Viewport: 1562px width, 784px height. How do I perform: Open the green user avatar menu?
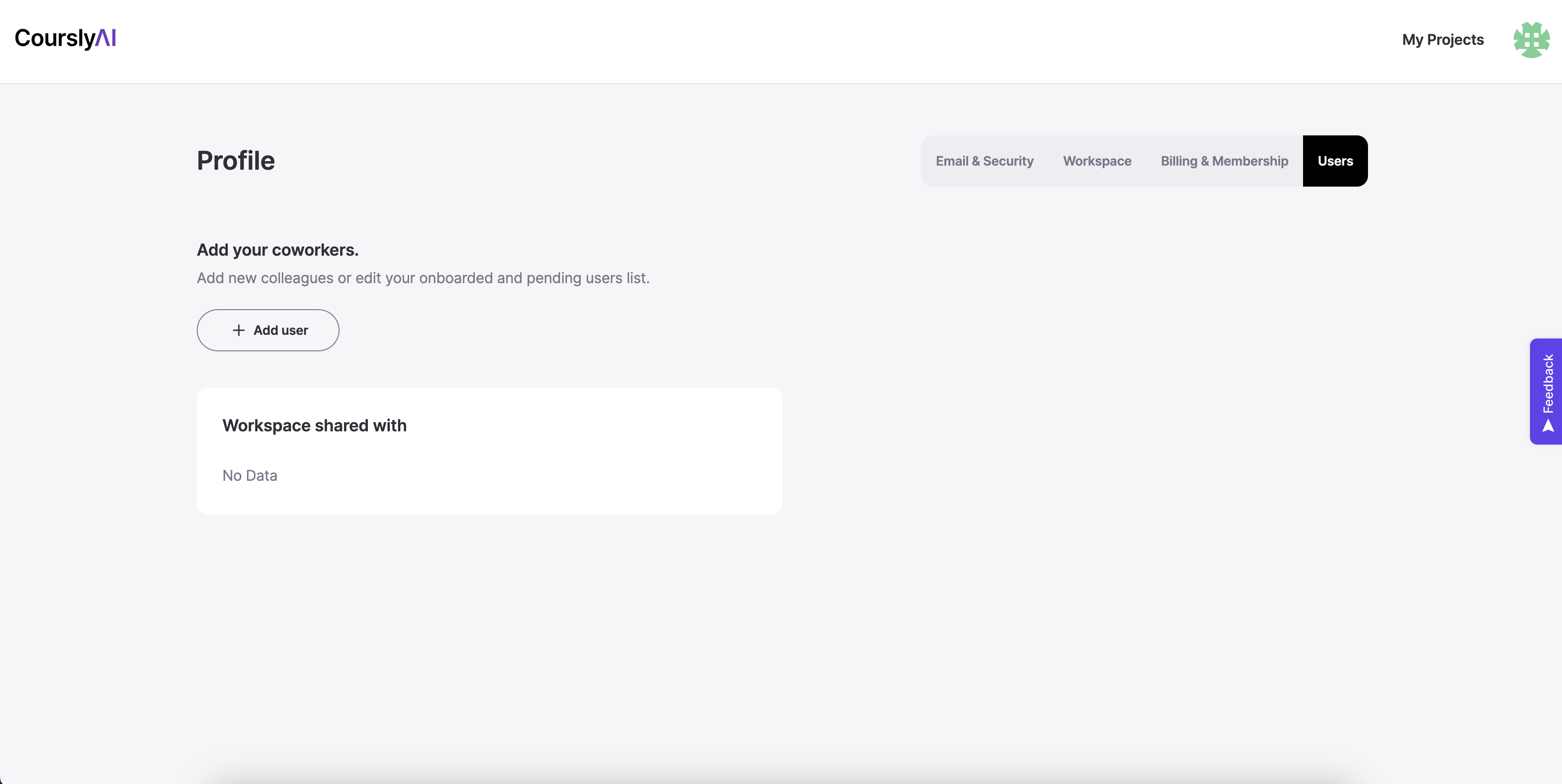pos(1530,40)
